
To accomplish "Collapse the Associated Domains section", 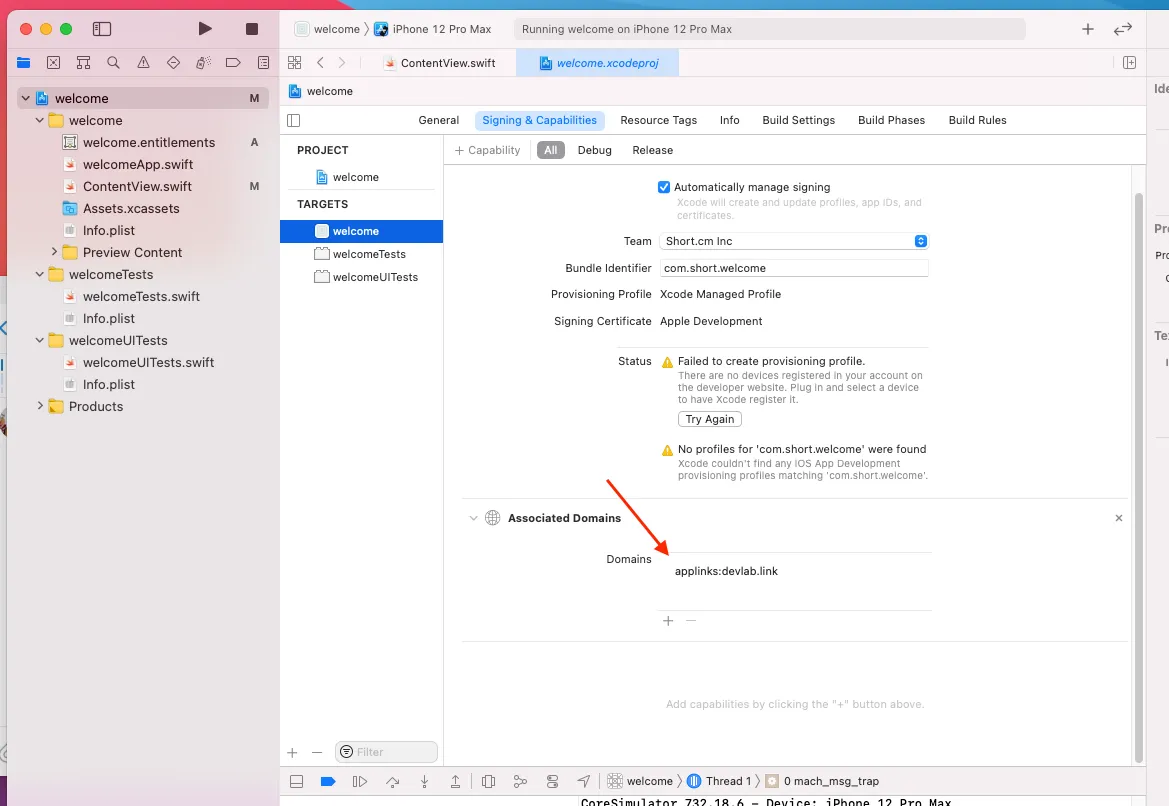I will coord(473,517).
